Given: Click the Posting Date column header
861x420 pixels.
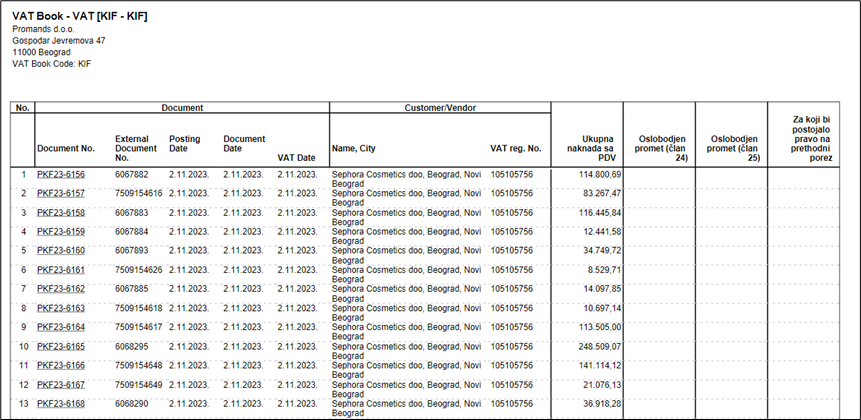Looking at the screenshot, I should tap(184, 144).
